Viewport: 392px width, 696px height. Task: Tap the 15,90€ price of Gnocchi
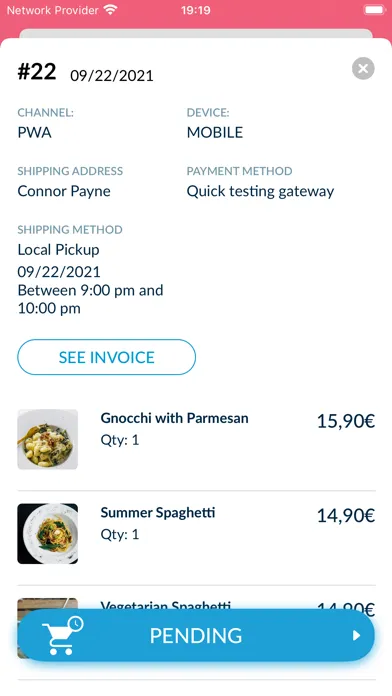[x=346, y=421]
